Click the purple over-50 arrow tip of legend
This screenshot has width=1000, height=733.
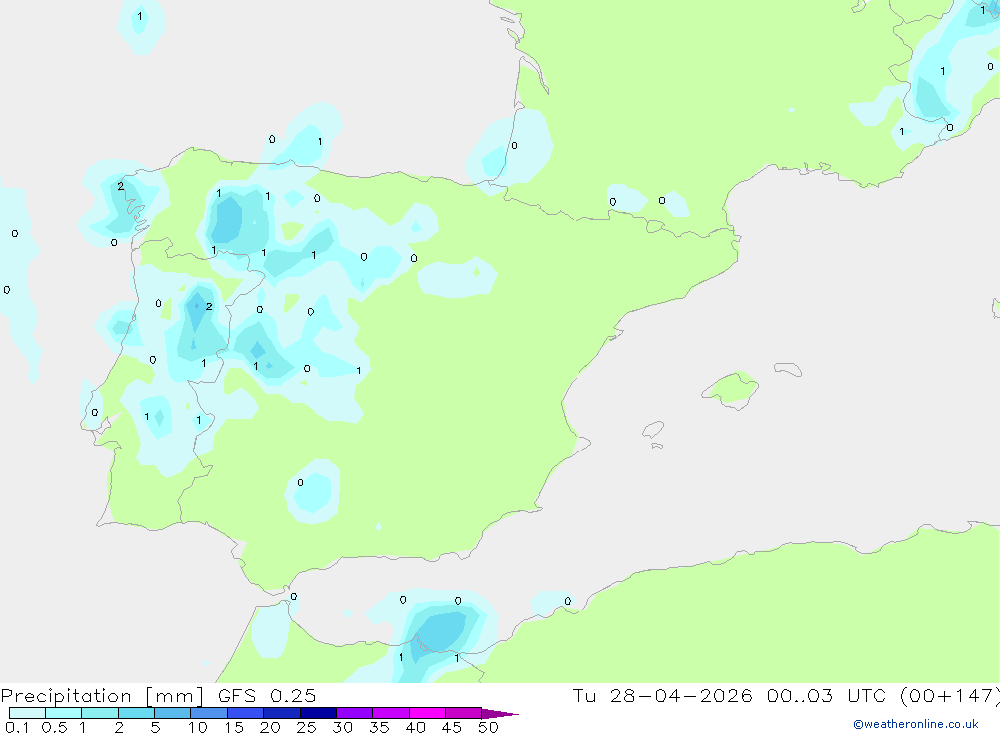(500, 713)
